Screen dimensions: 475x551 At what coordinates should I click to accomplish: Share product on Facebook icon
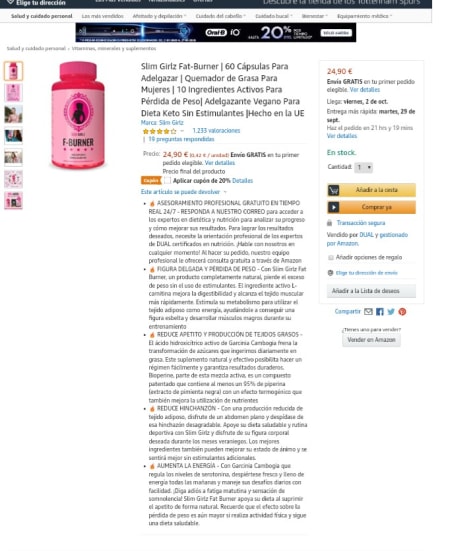click(379, 312)
